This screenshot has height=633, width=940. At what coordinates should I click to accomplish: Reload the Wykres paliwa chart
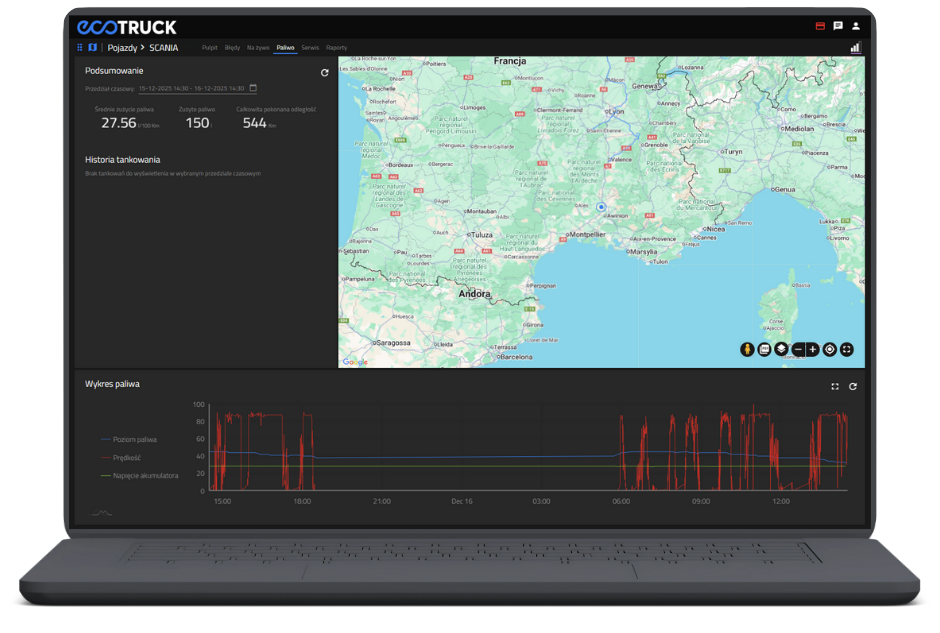853,386
